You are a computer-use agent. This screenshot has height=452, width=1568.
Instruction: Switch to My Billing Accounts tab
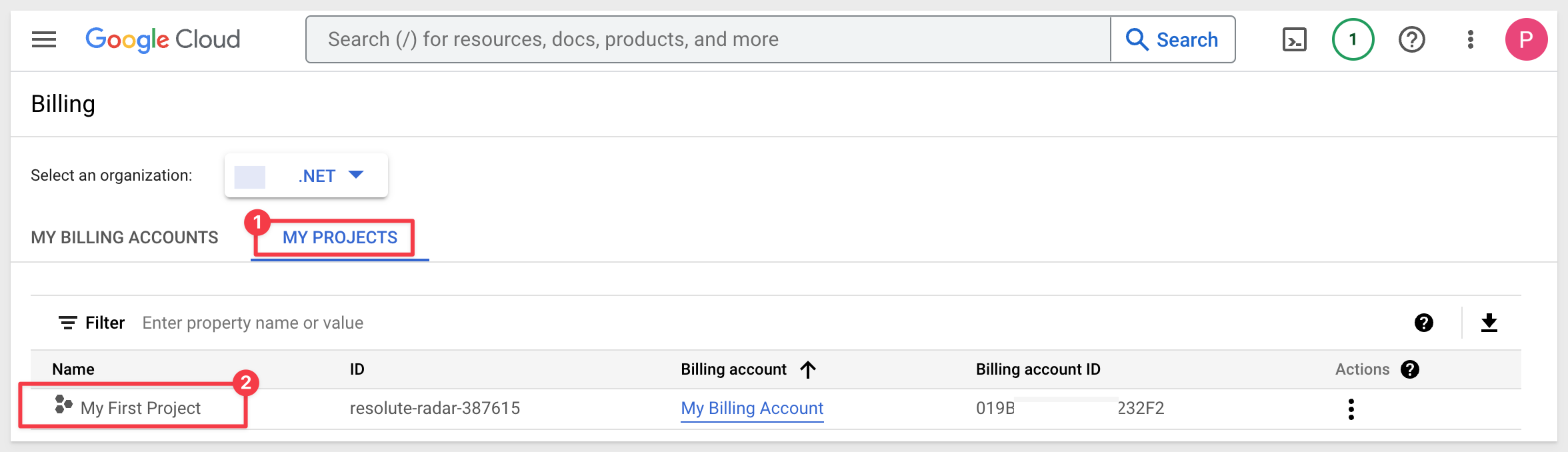(x=125, y=237)
